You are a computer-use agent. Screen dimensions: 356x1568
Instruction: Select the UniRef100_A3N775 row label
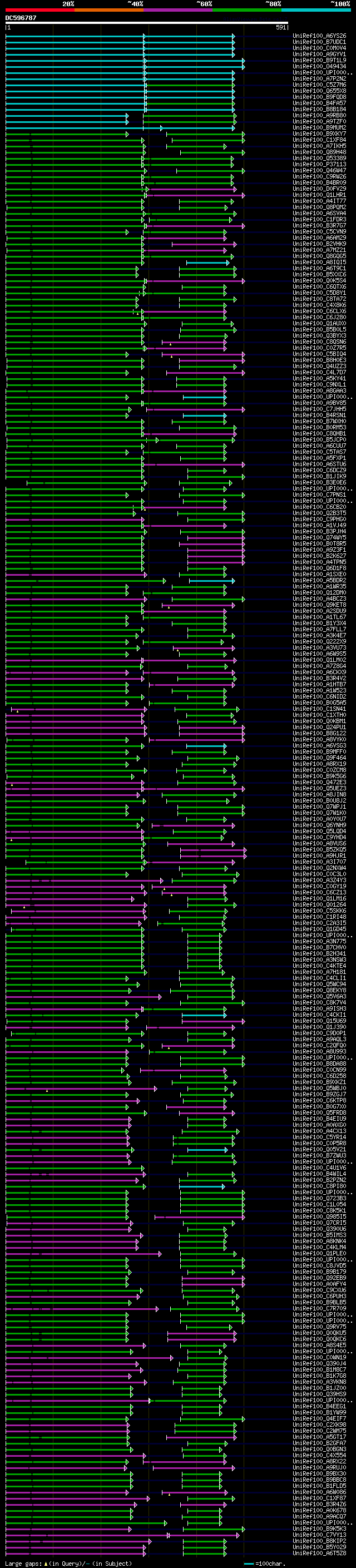319,942
